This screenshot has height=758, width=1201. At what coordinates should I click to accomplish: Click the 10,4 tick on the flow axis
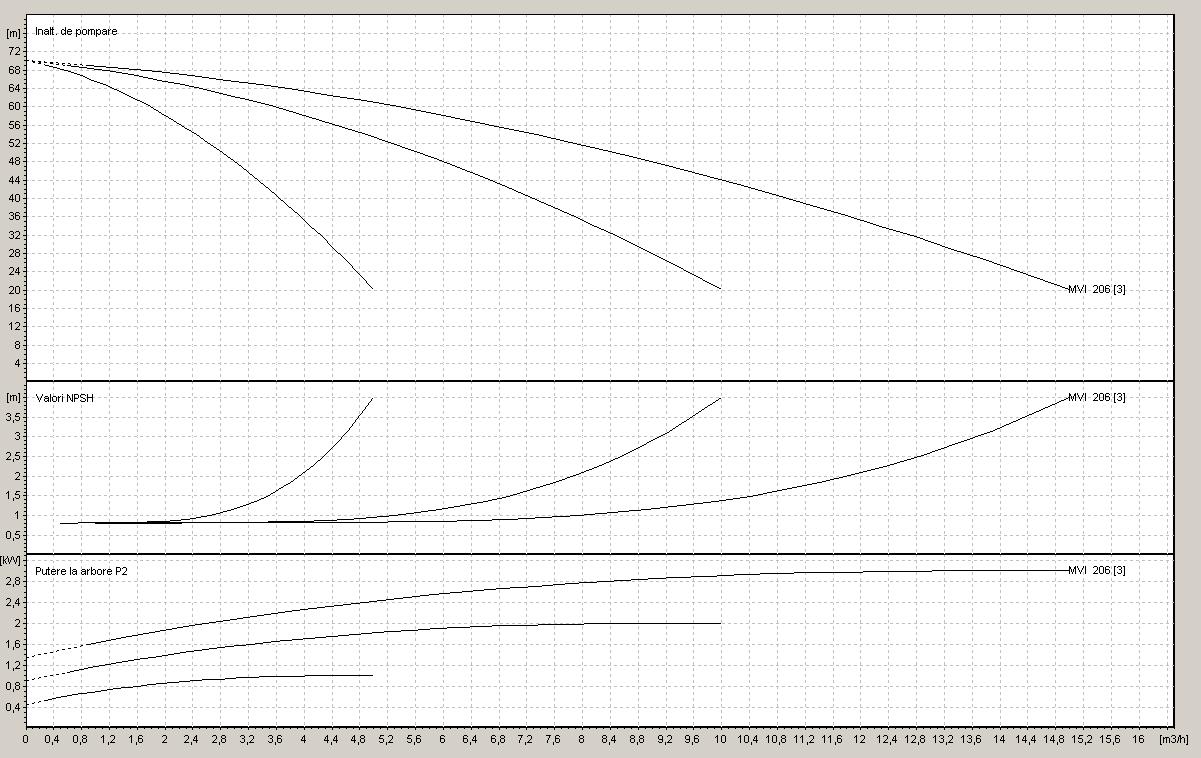748,740
